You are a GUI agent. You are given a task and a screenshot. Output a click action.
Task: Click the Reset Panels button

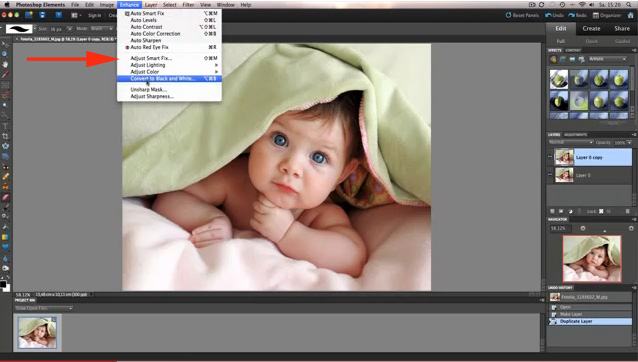click(522, 15)
